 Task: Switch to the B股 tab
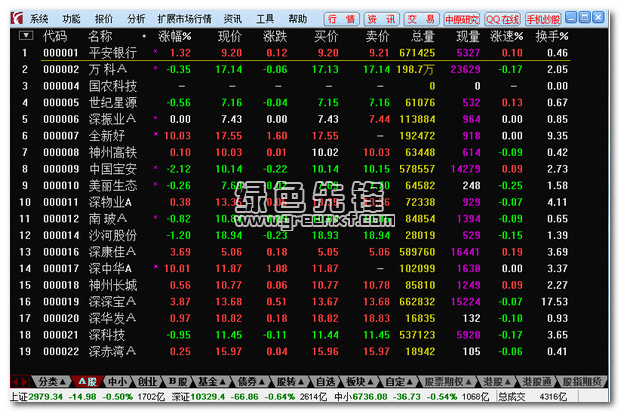coord(178,382)
